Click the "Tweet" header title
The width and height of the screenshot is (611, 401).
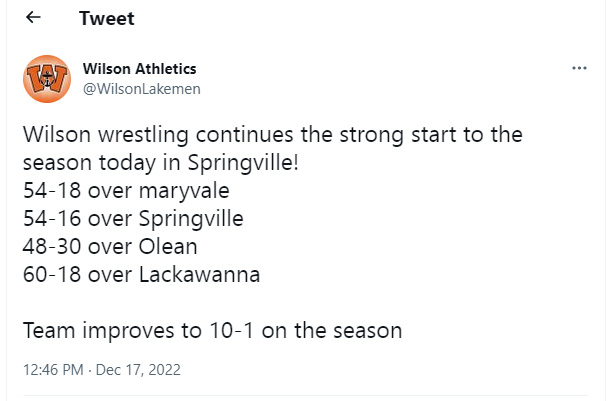pyautogui.click(x=106, y=19)
